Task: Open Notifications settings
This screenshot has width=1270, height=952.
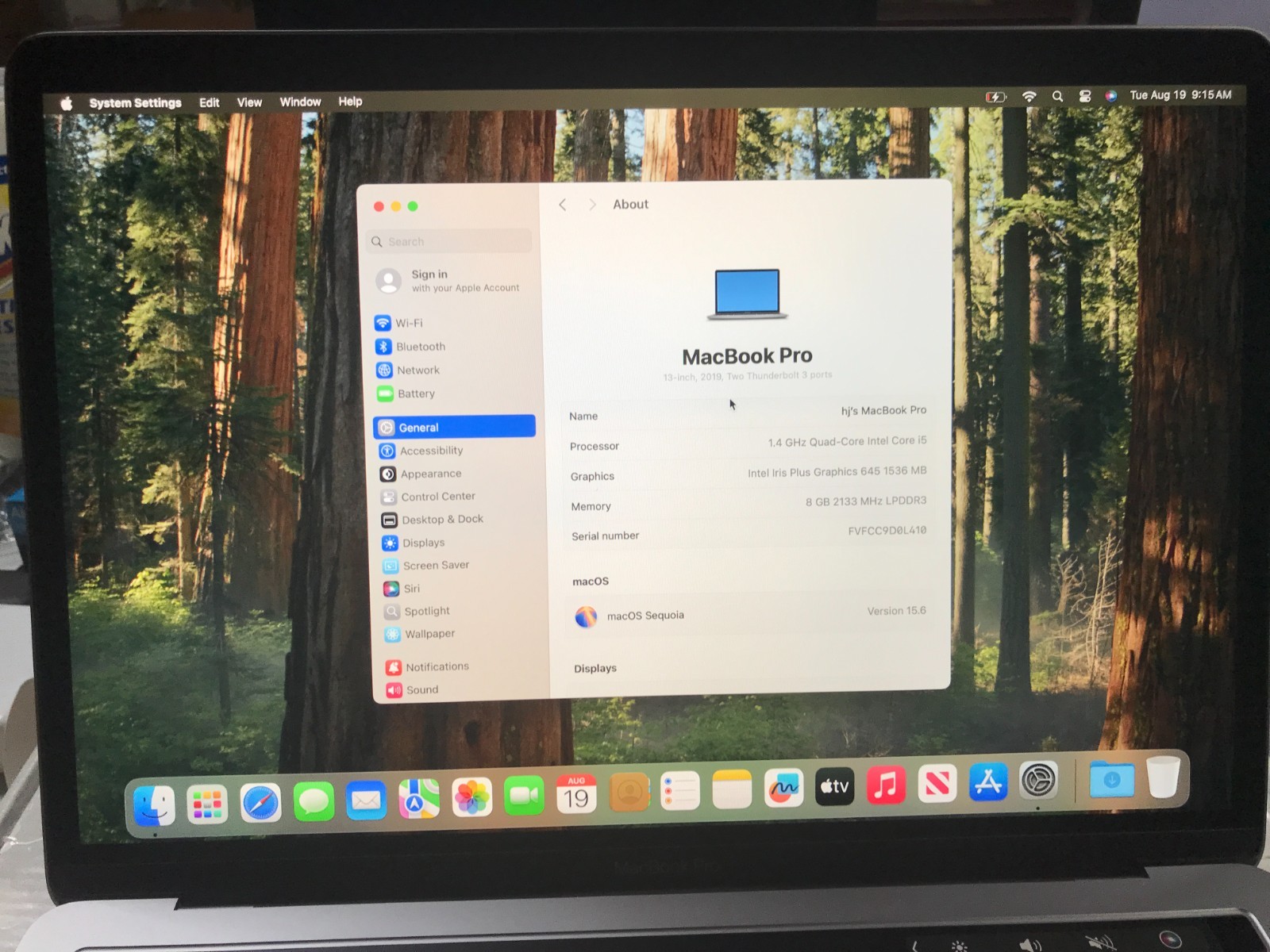Action: pyautogui.click(x=437, y=666)
